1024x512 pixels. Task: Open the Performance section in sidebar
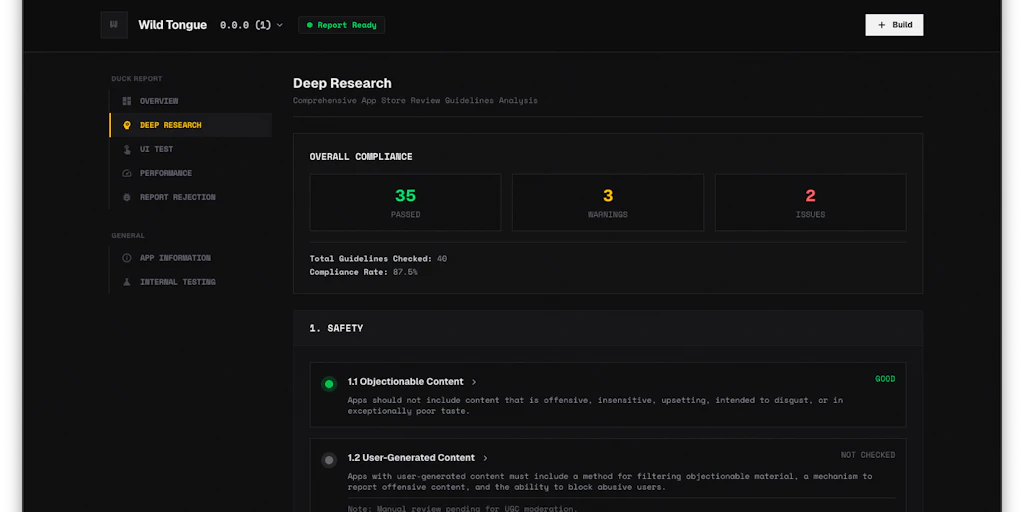pos(165,173)
